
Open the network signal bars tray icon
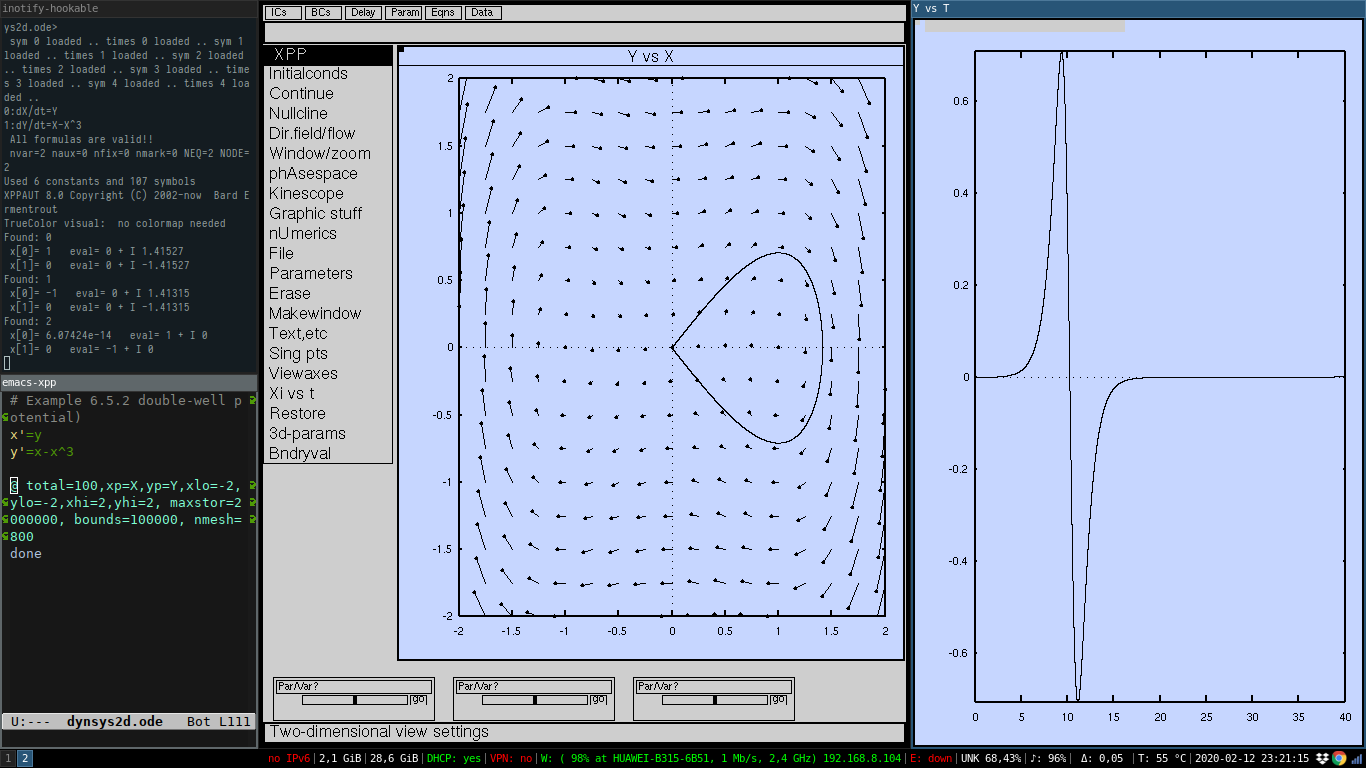coord(1355,758)
